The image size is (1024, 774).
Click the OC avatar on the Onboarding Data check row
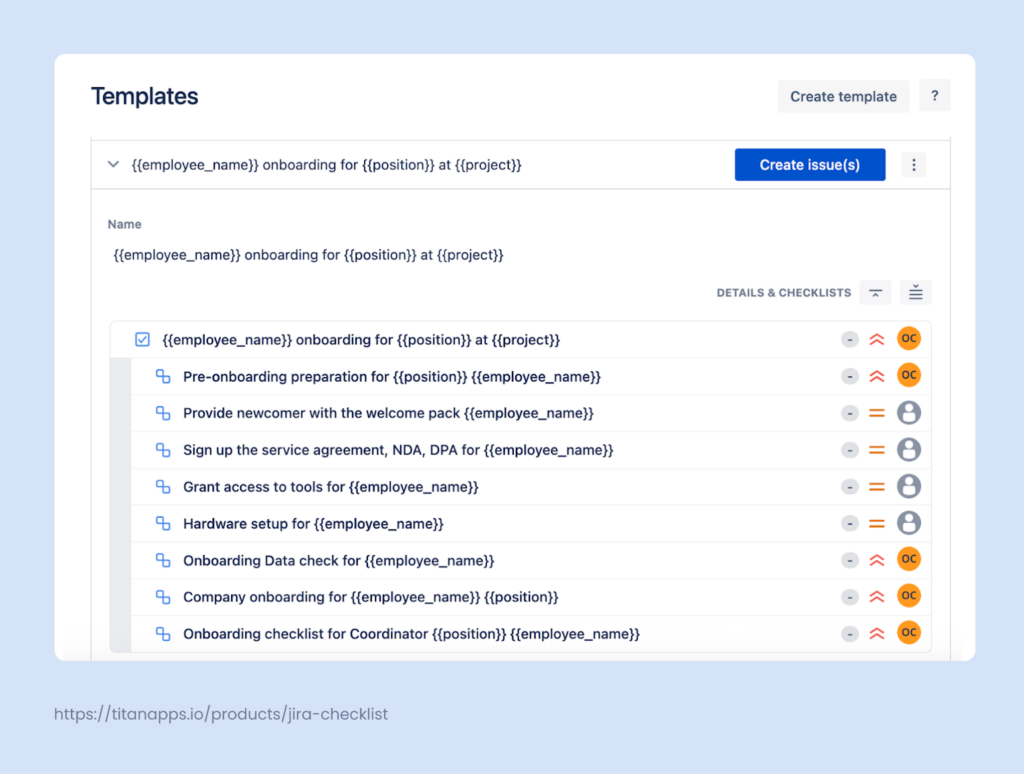(x=909, y=560)
